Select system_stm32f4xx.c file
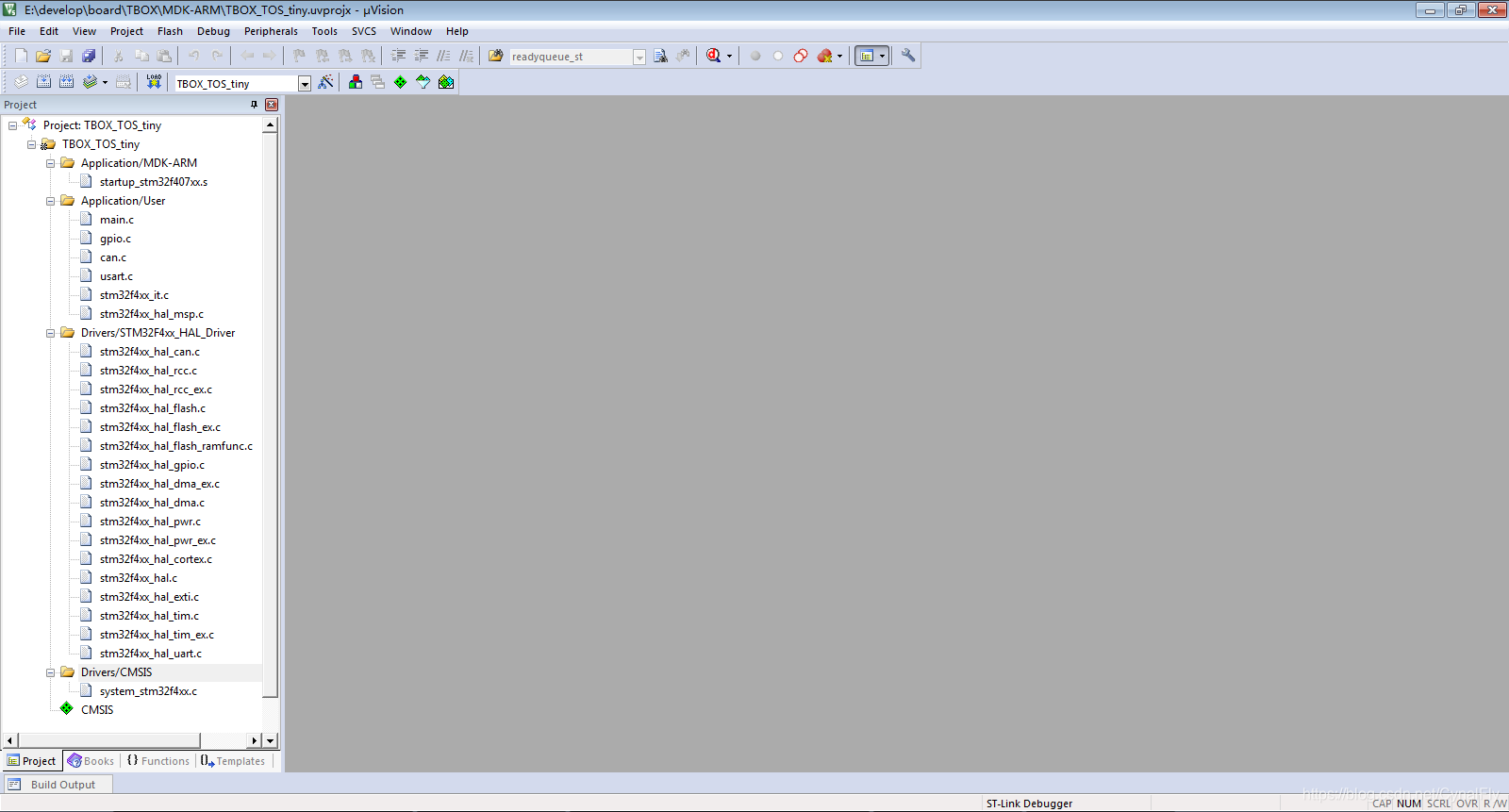Image resolution: width=1509 pixels, height=812 pixels. (x=148, y=691)
